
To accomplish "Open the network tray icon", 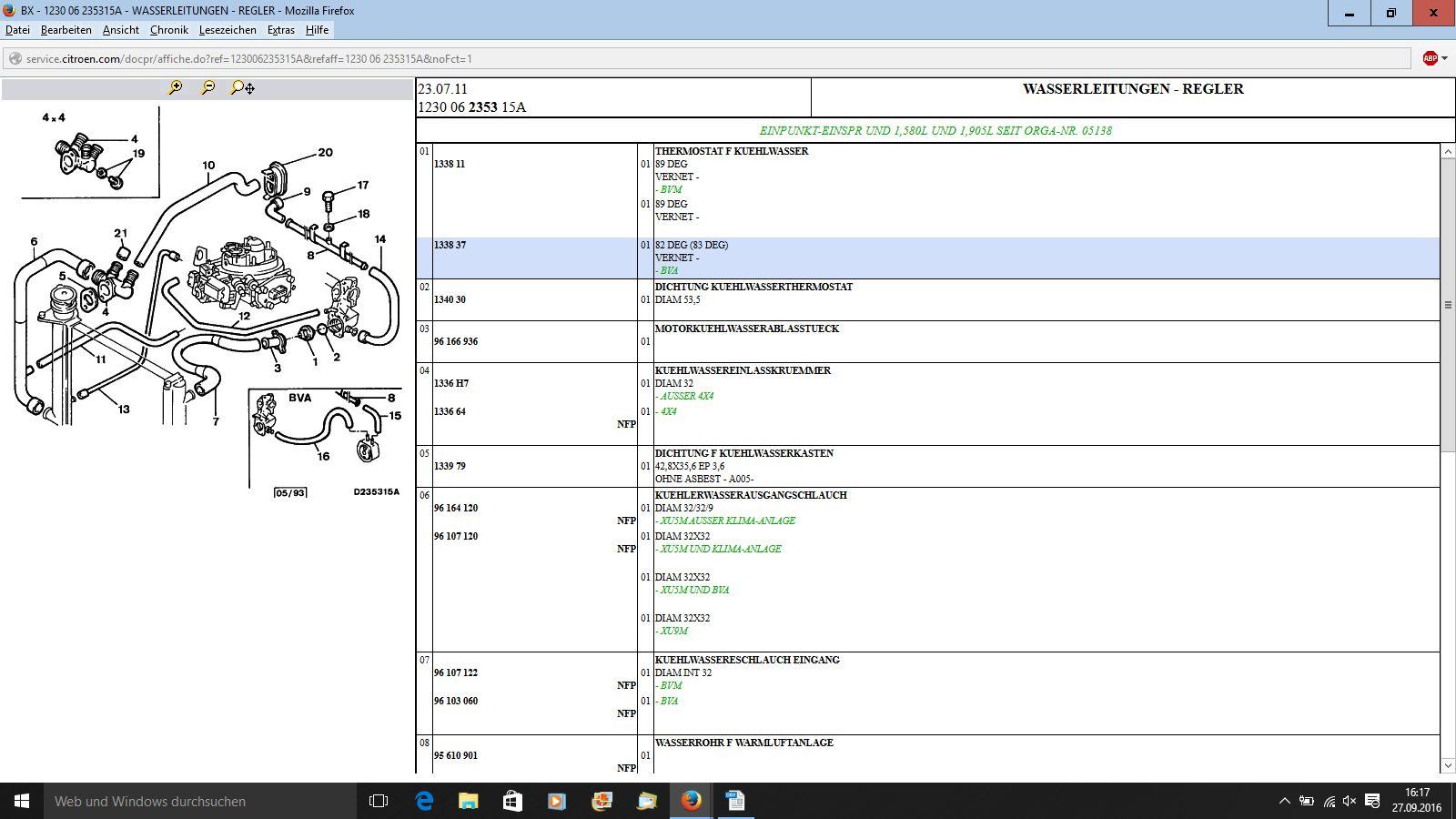I will (1329, 801).
